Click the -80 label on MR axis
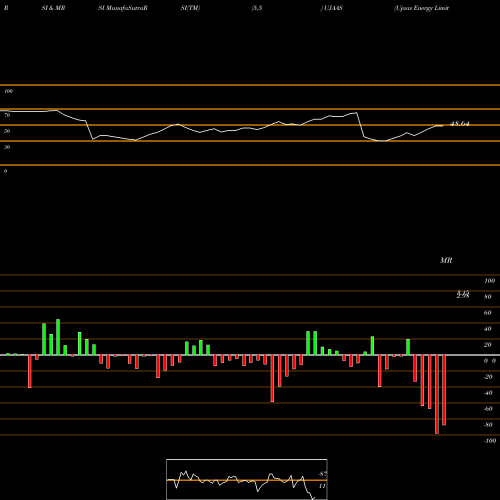 coord(488,425)
